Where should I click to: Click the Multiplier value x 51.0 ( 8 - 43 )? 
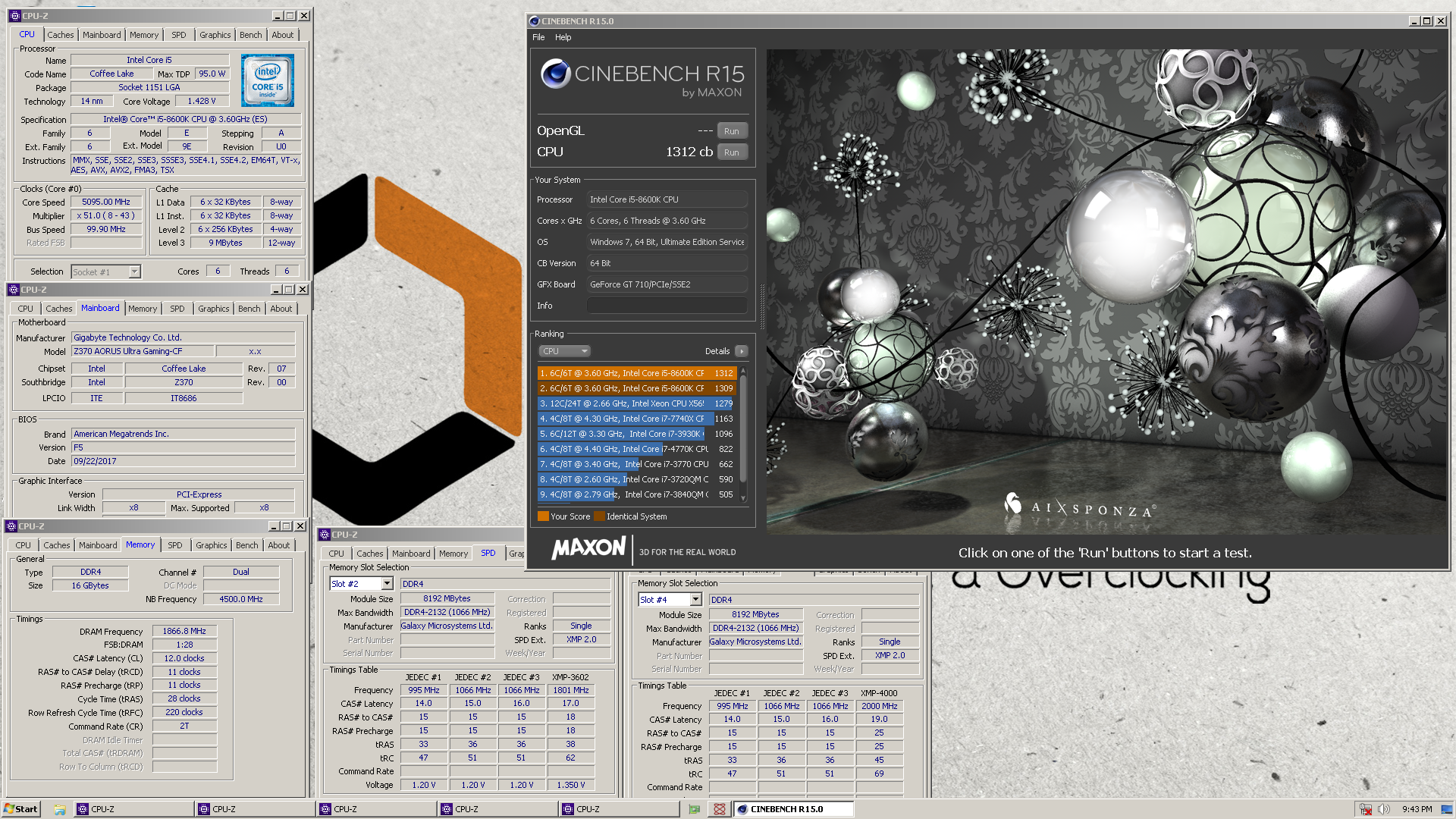(x=106, y=215)
